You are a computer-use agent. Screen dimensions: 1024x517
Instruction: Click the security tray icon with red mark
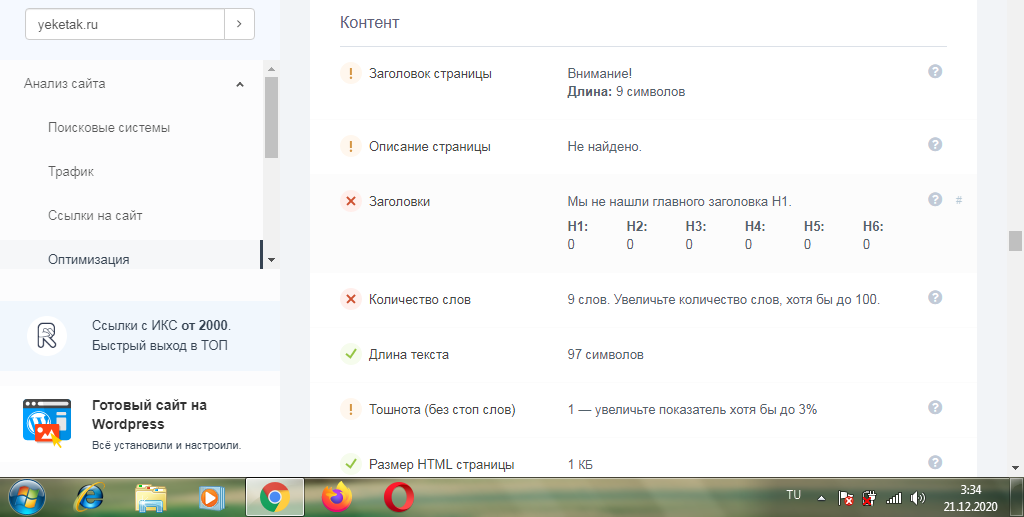coord(869,499)
